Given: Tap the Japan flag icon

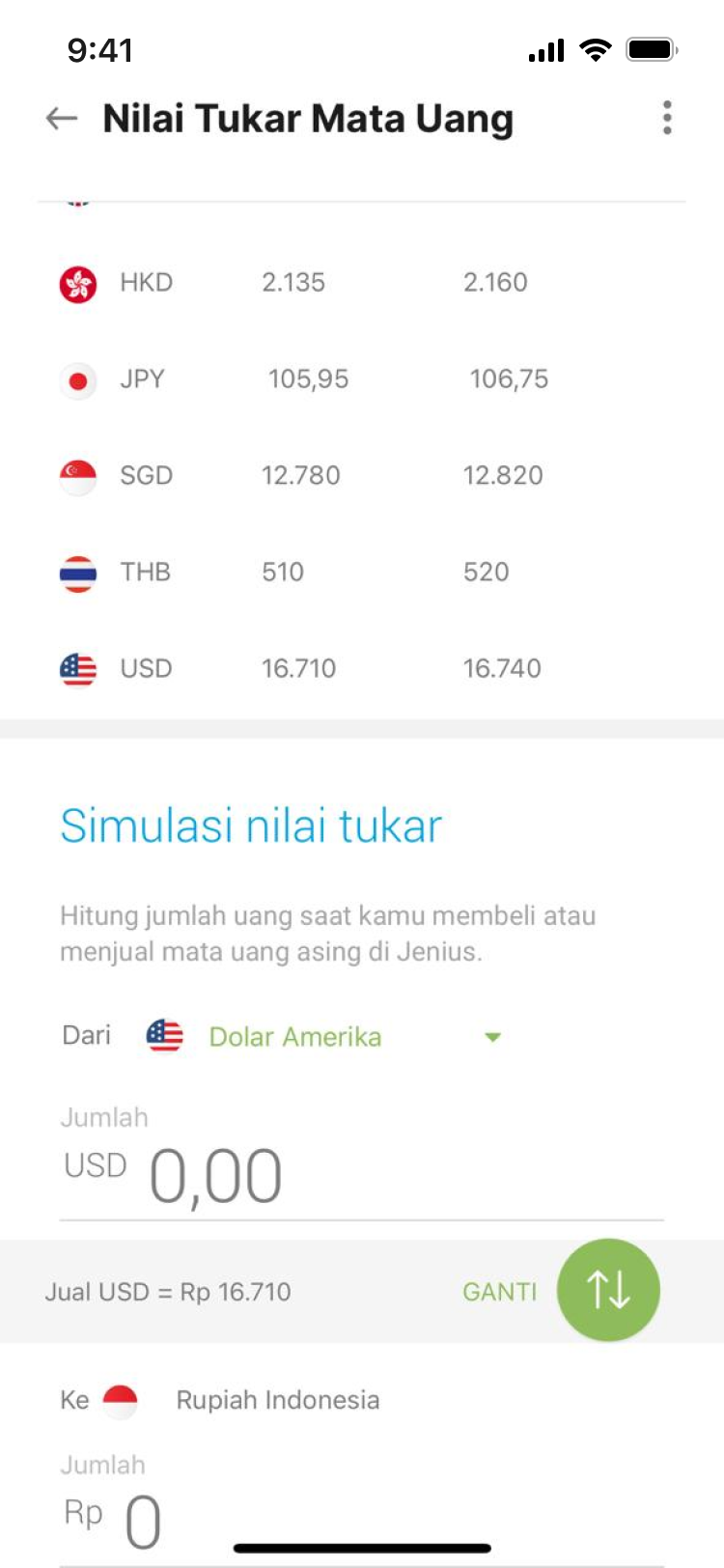Looking at the screenshot, I should [78, 380].
